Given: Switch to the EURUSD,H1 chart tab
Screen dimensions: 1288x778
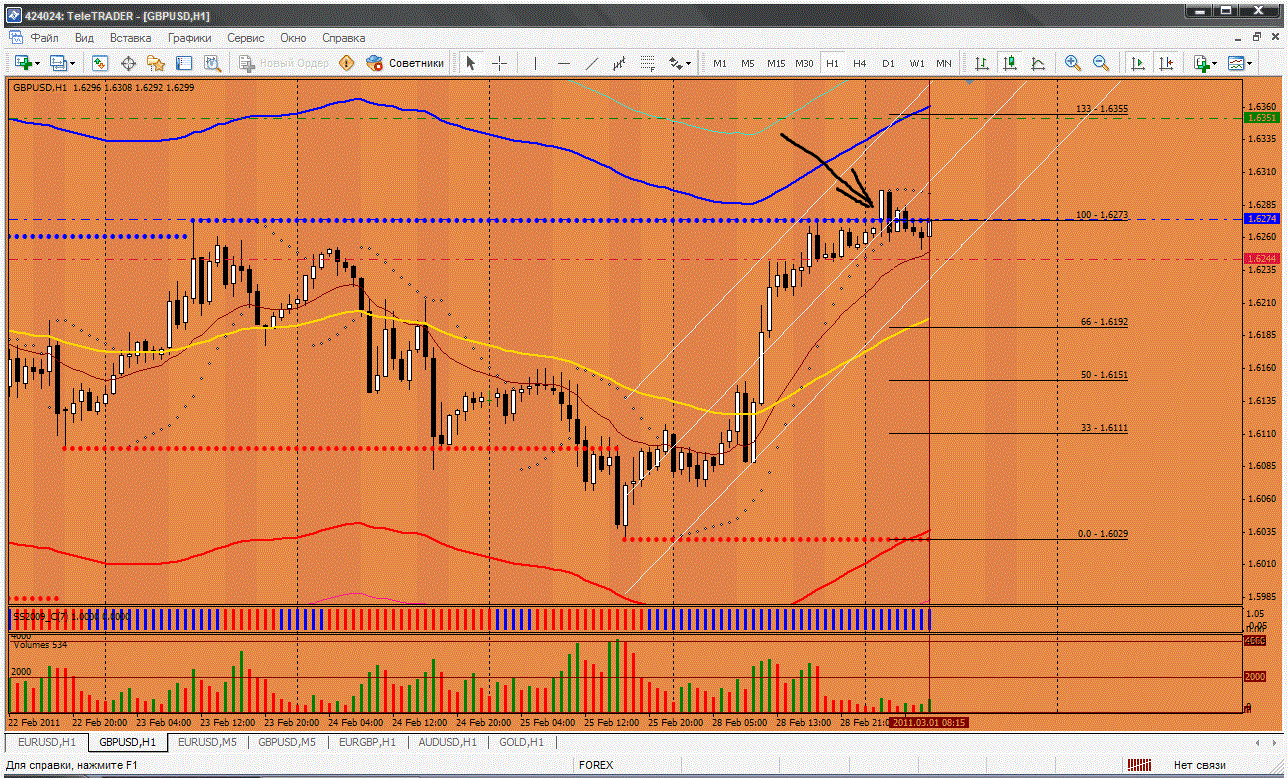Looking at the screenshot, I should pyautogui.click(x=46, y=742).
